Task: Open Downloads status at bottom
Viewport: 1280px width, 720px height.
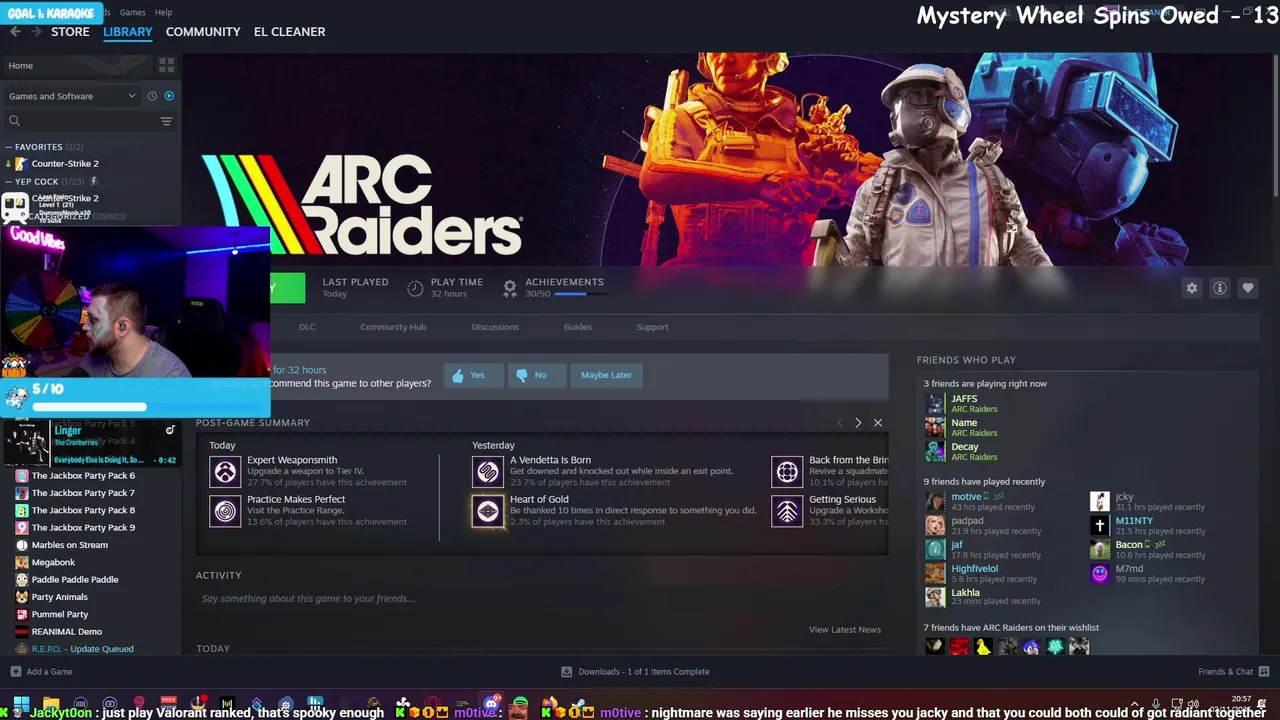Action: coord(635,672)
